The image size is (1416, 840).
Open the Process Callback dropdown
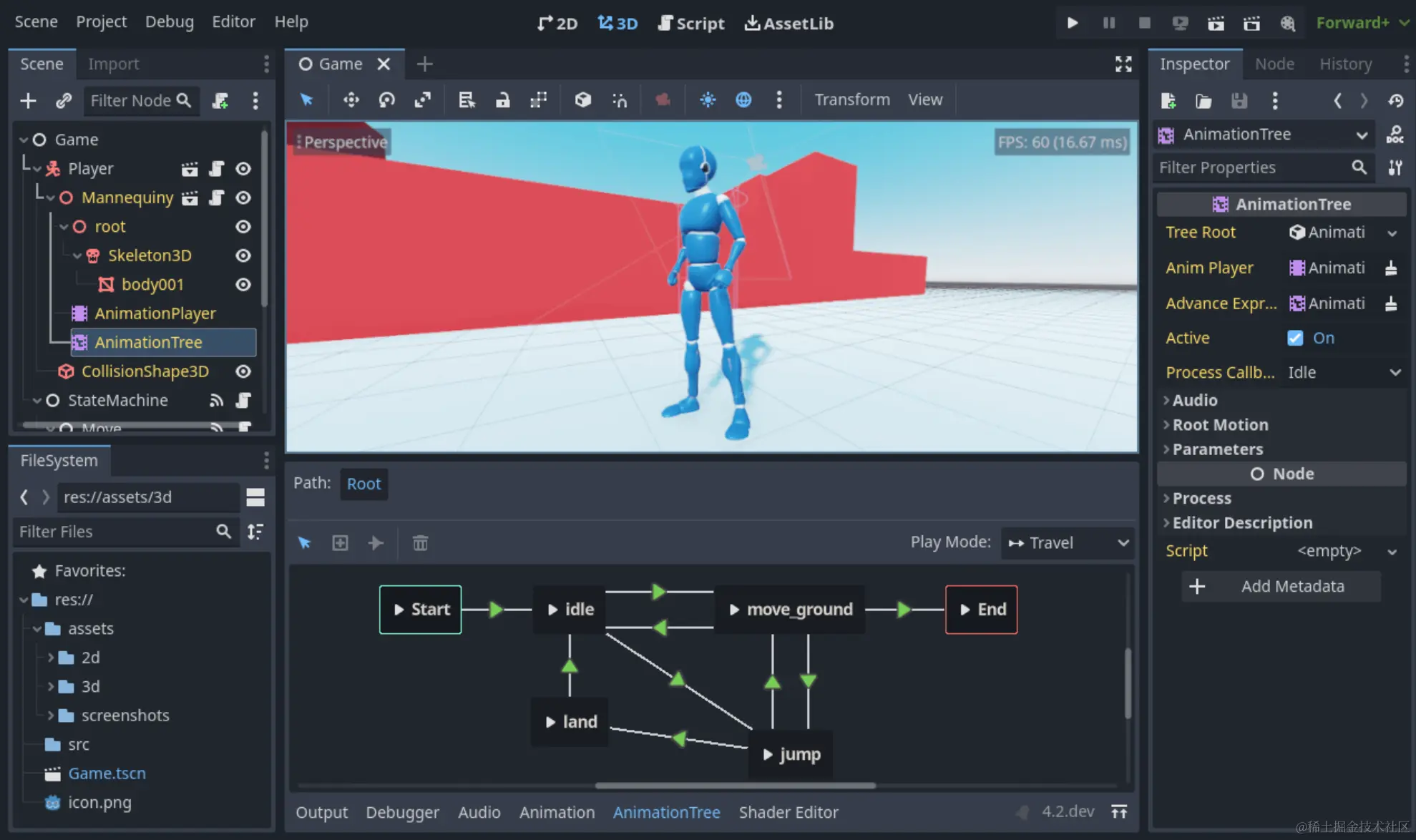1343,372
